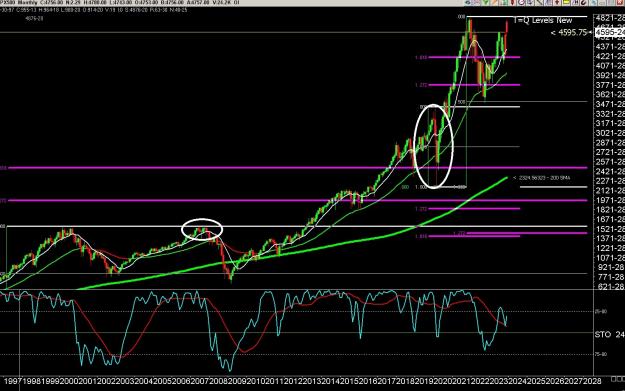Click the red candlestick toolbar icon

[513, 2]
